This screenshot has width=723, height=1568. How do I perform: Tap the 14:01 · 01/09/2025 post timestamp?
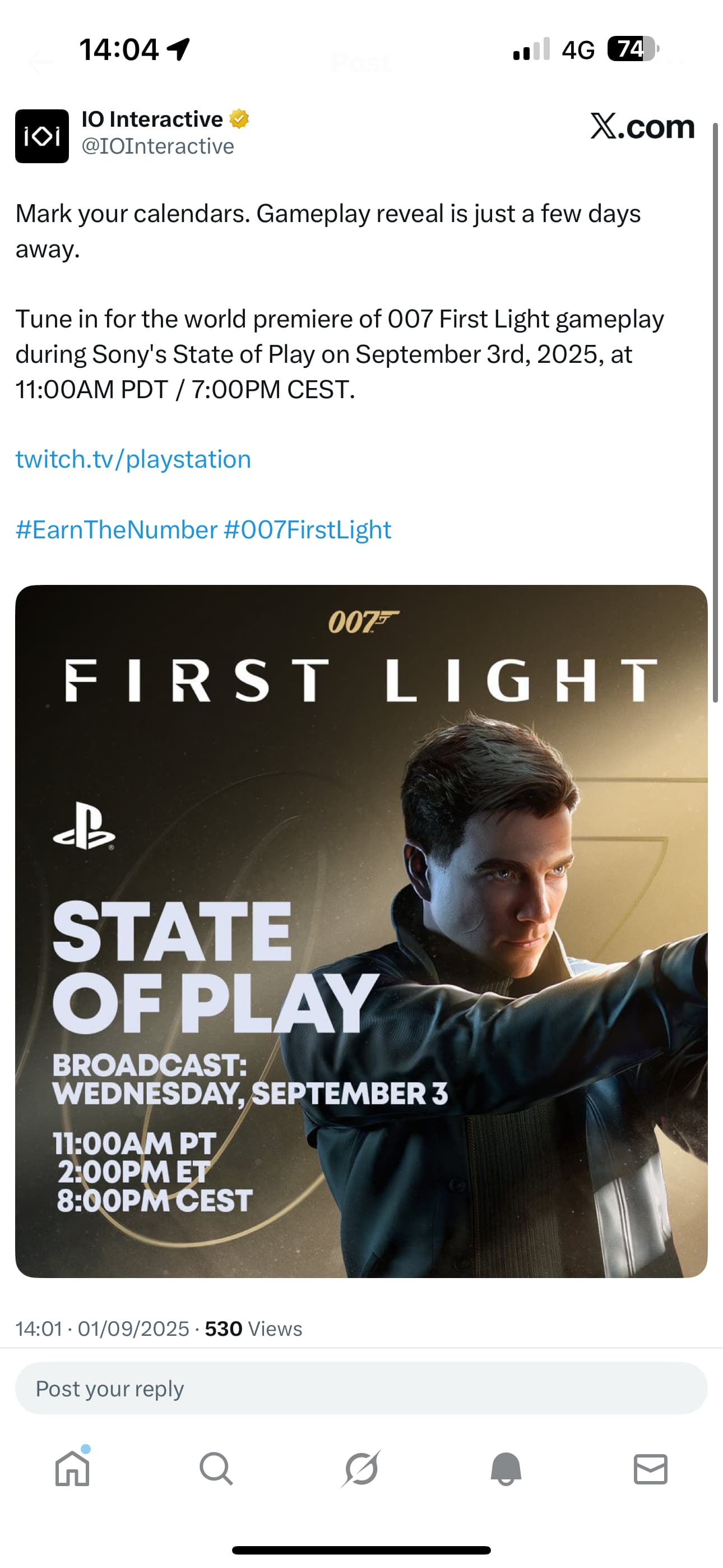pos(102,1329)
